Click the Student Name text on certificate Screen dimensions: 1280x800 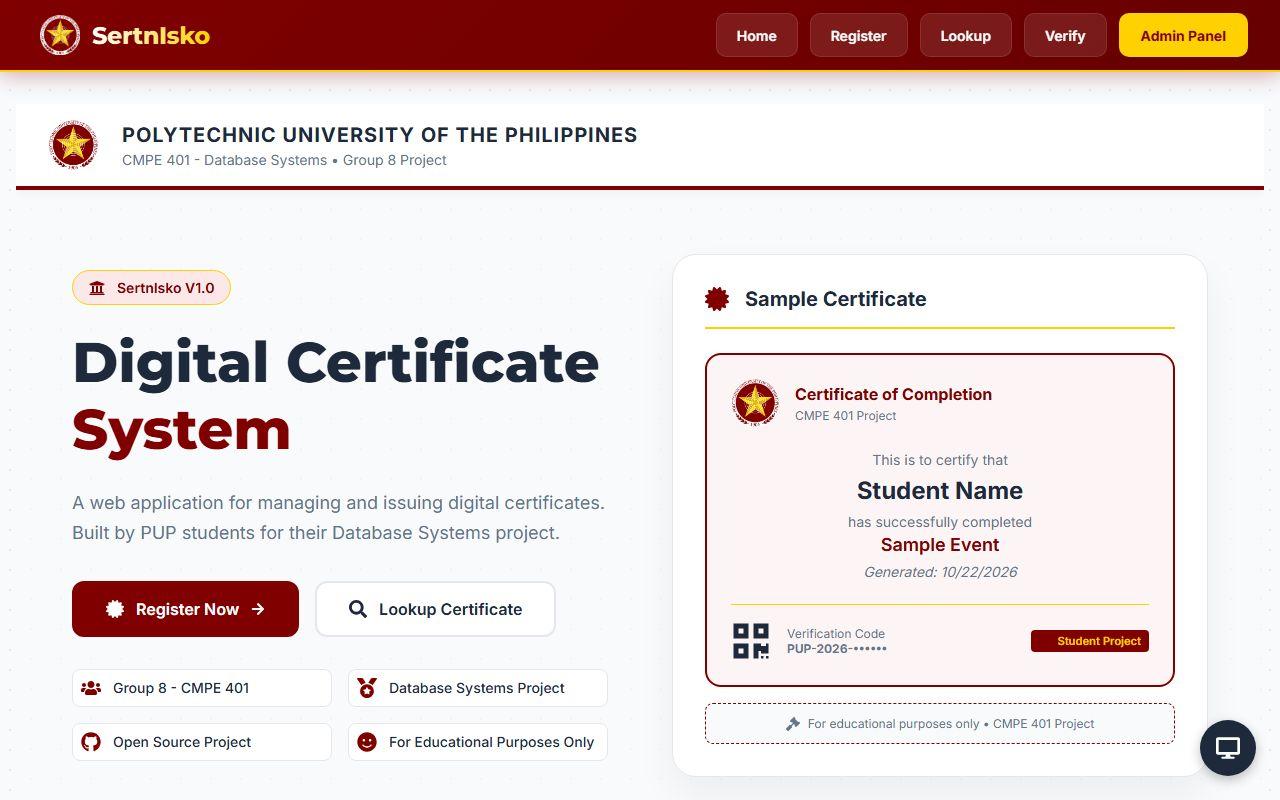pyautogui.click(x=940, y=491)
